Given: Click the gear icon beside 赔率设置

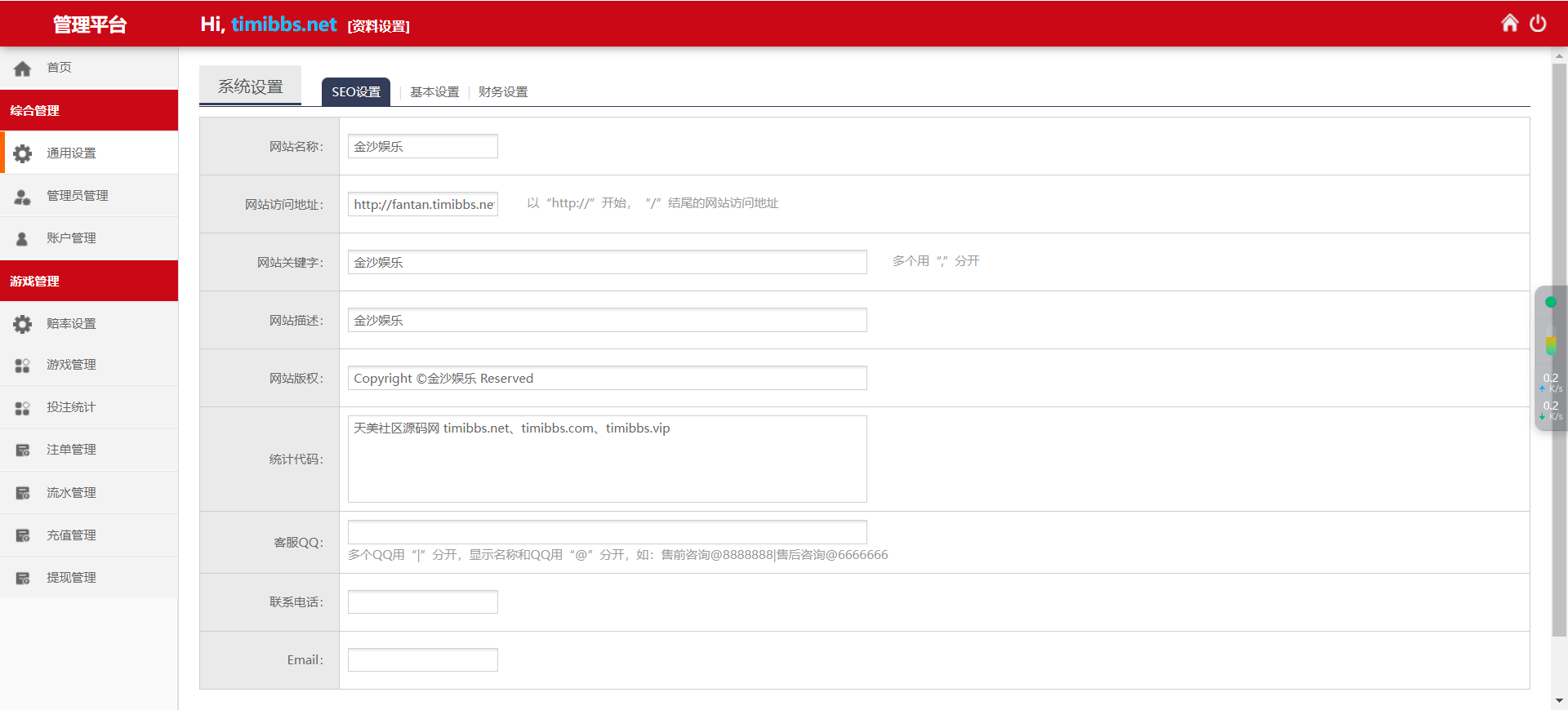Looking at the screenshot, I should coord(23,324).
